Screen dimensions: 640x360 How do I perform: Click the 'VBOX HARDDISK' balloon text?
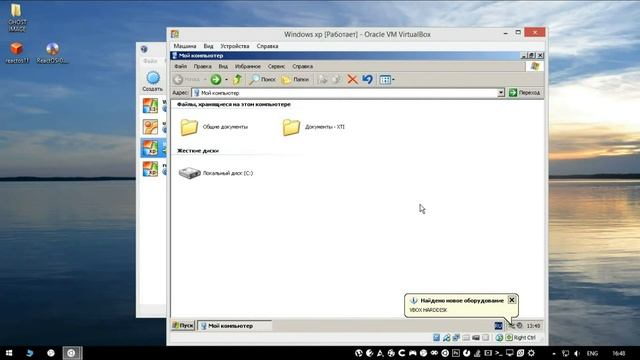[x=428, y=310]
